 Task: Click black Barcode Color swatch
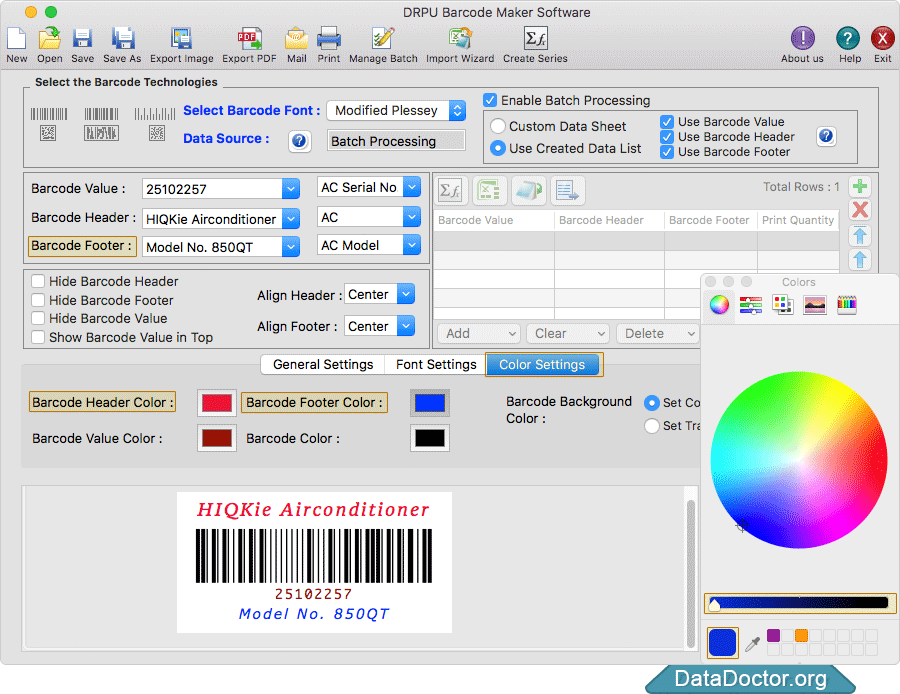(x=430, y=439)
